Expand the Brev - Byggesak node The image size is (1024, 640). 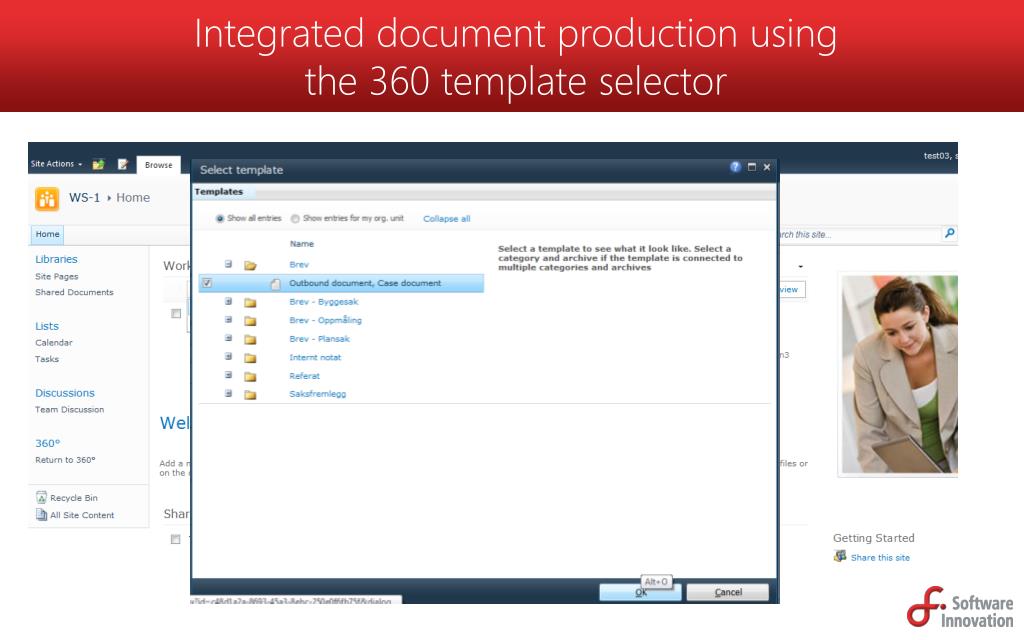(229, 301)
